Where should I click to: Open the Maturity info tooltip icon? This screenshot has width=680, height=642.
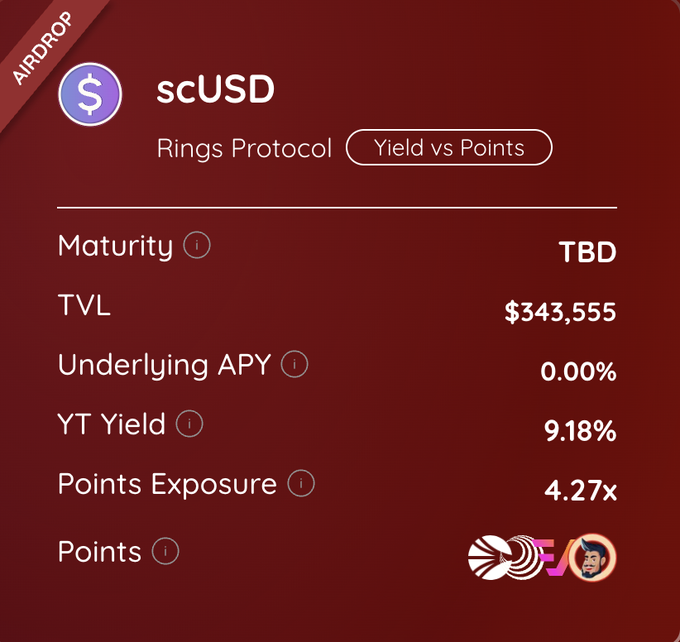(x=197, y=245)
